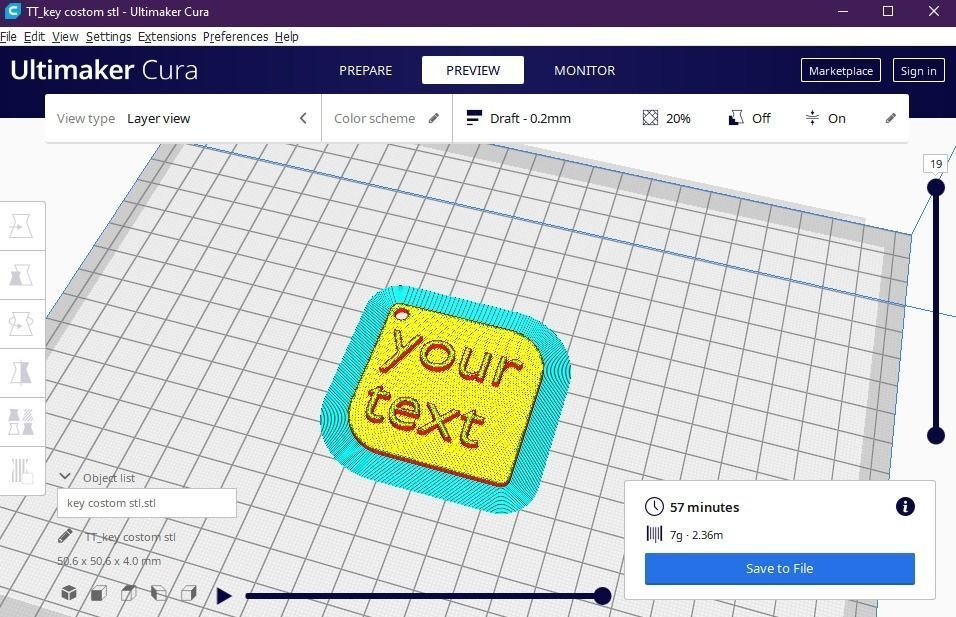
Task: Switch to the PREPARE stage
Action: point(365,70)
